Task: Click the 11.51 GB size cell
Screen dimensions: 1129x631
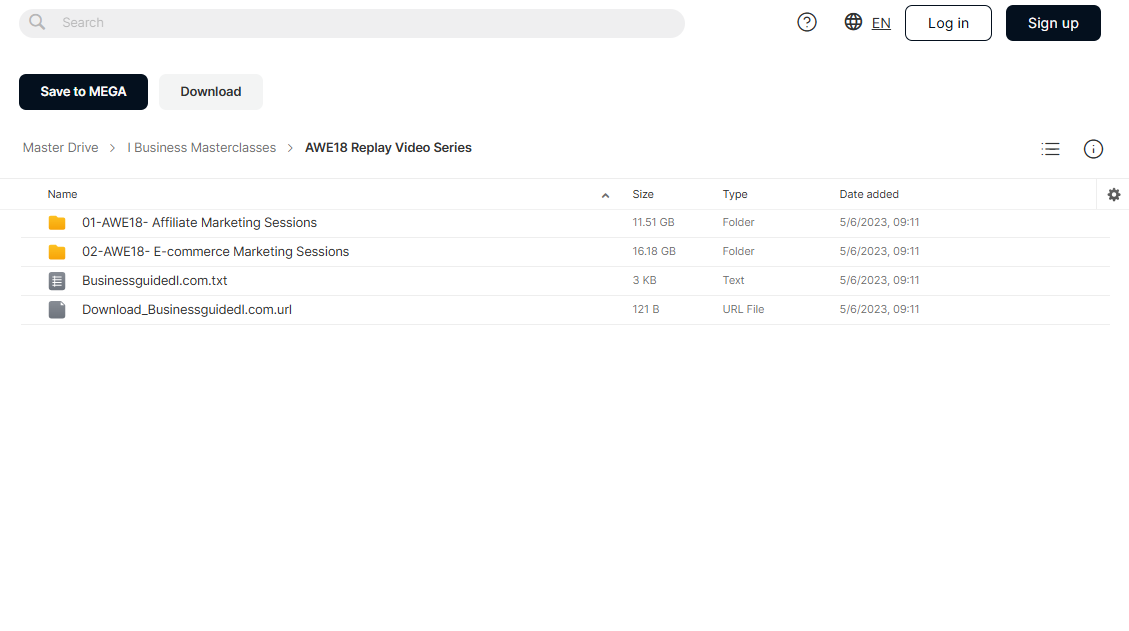Action: coord(654,223)
